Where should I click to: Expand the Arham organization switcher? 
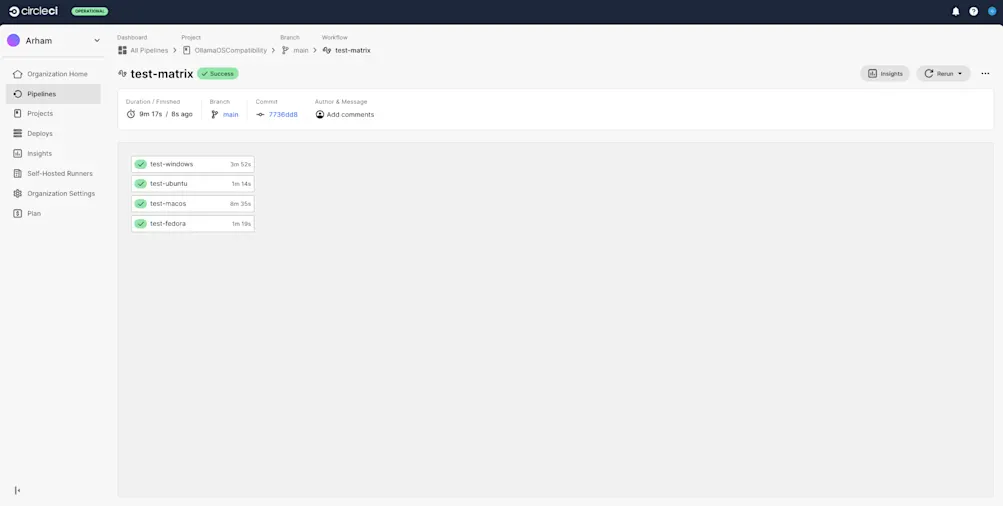point(97,40)
